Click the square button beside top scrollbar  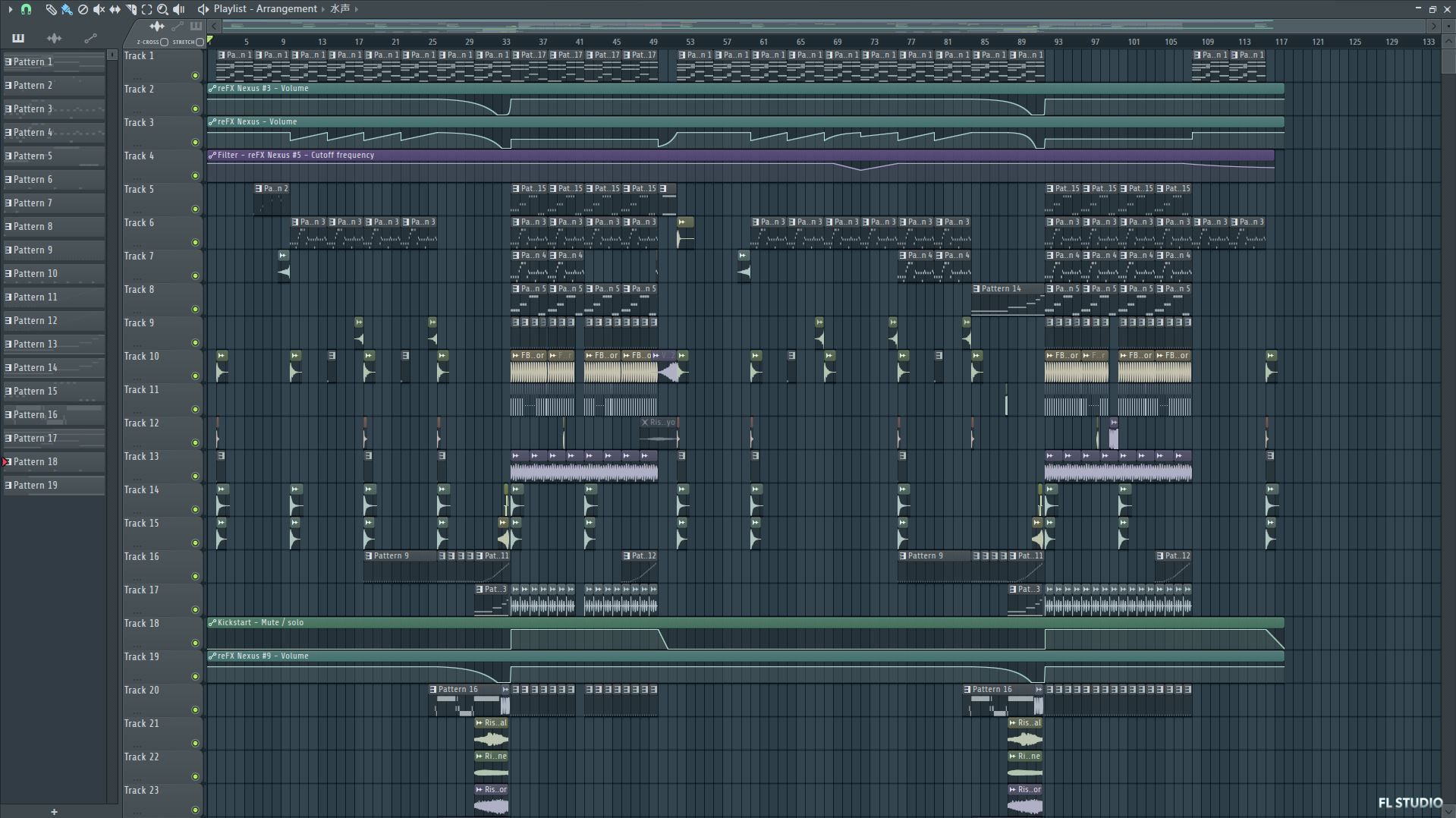1448,26
